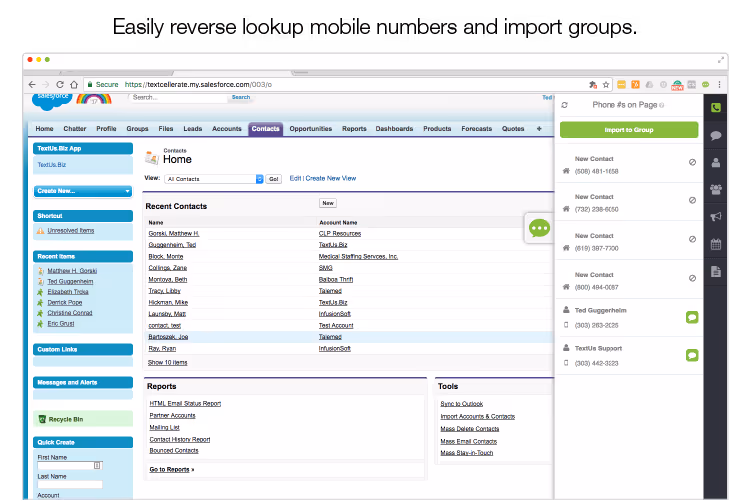Bookmark this page with the star icon

click(605, 84)
